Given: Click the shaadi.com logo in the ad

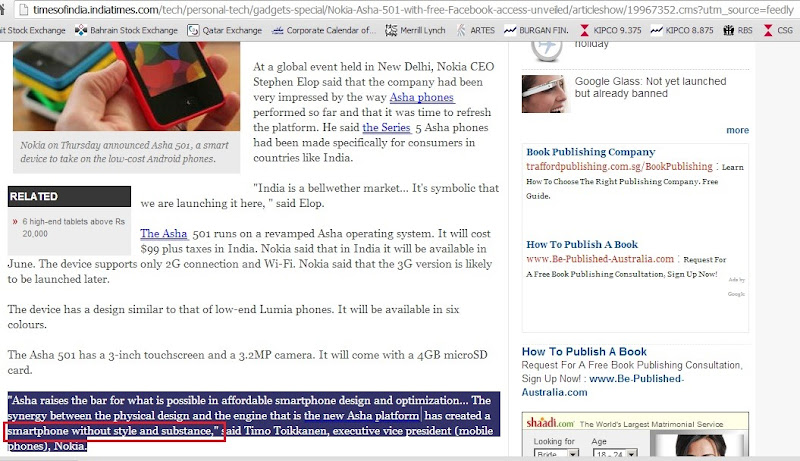Looking at the screenshot, I should point(550,423).
